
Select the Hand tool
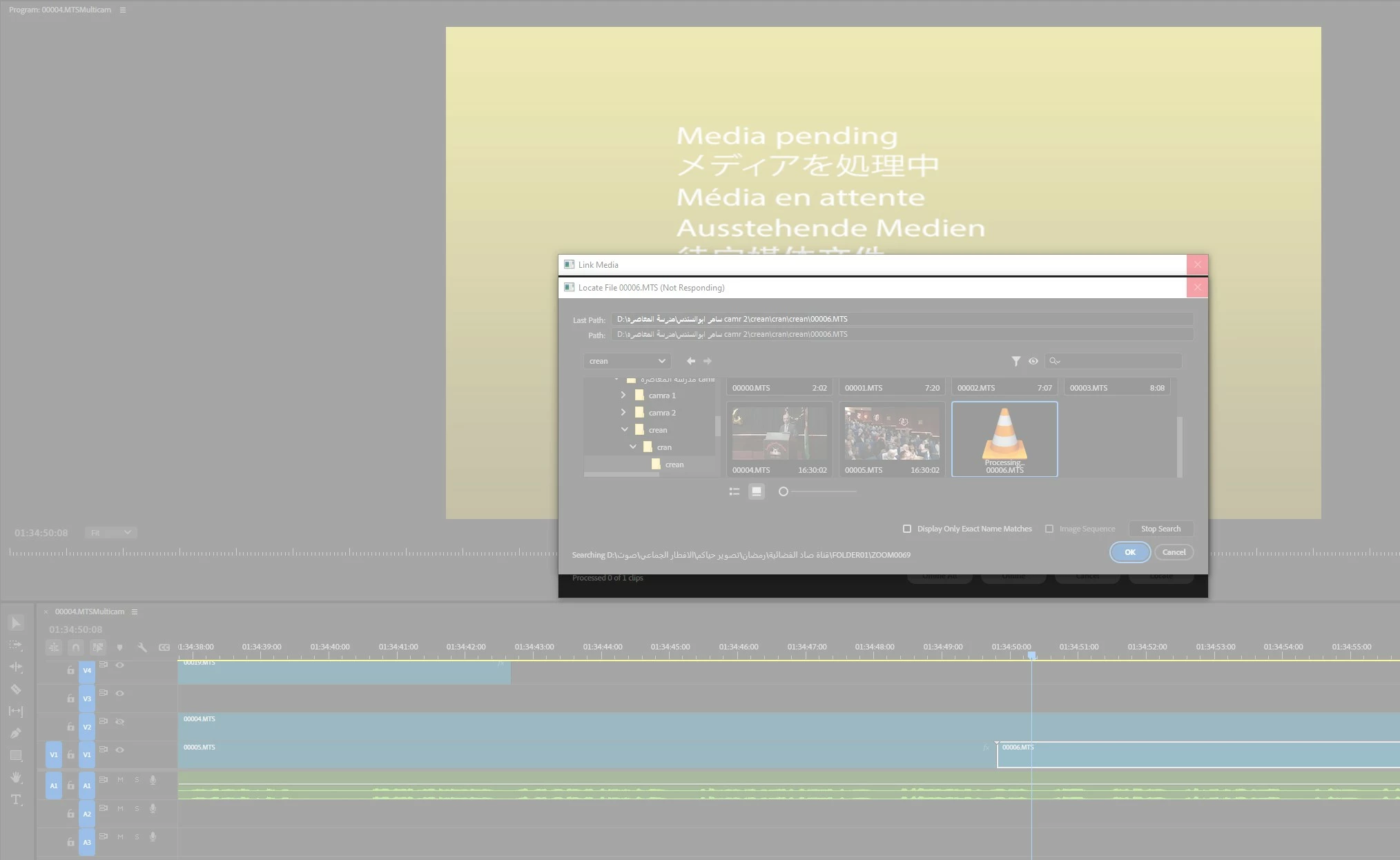pos(15,777)
